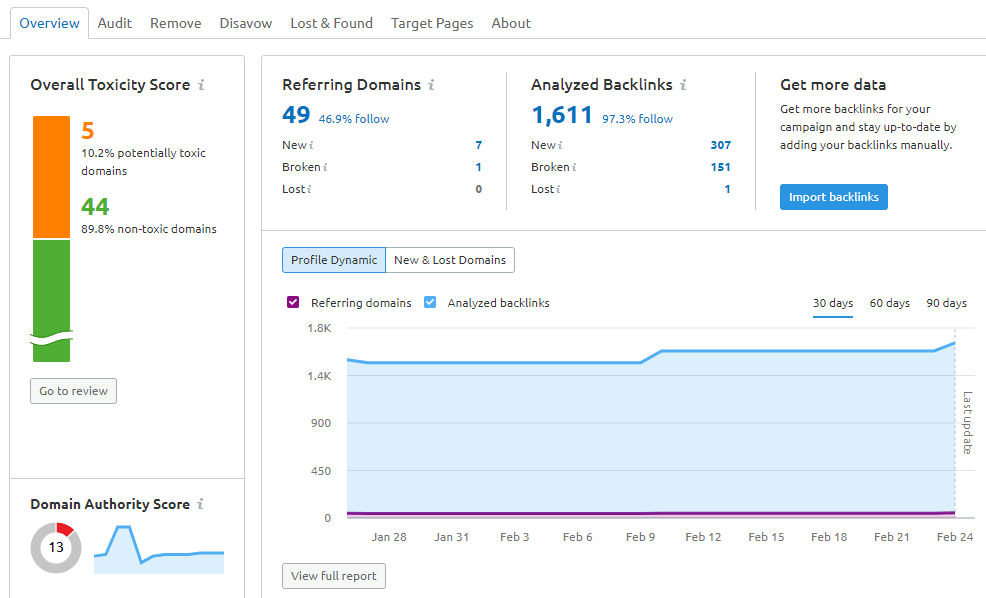
Task: Open the About tab
Action: [511, 23]
